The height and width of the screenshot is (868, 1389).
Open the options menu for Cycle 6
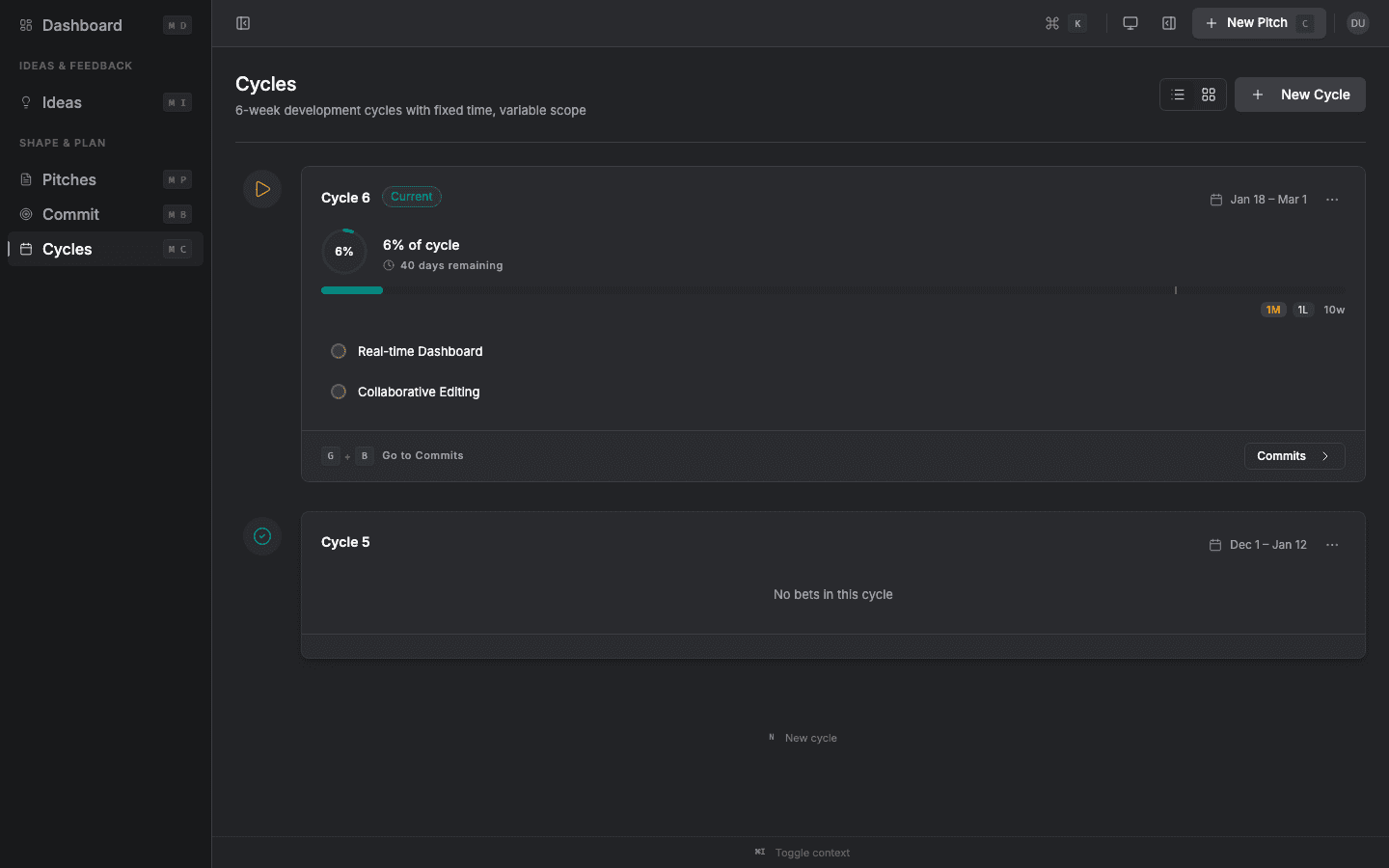point(1332,200)
